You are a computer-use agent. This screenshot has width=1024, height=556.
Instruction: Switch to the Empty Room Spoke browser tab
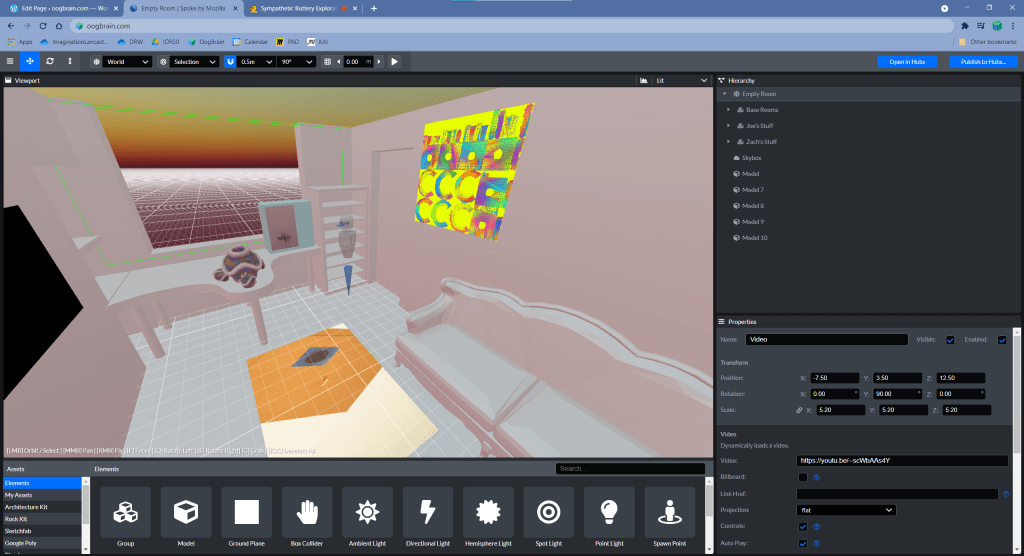[x=185, y=8]
